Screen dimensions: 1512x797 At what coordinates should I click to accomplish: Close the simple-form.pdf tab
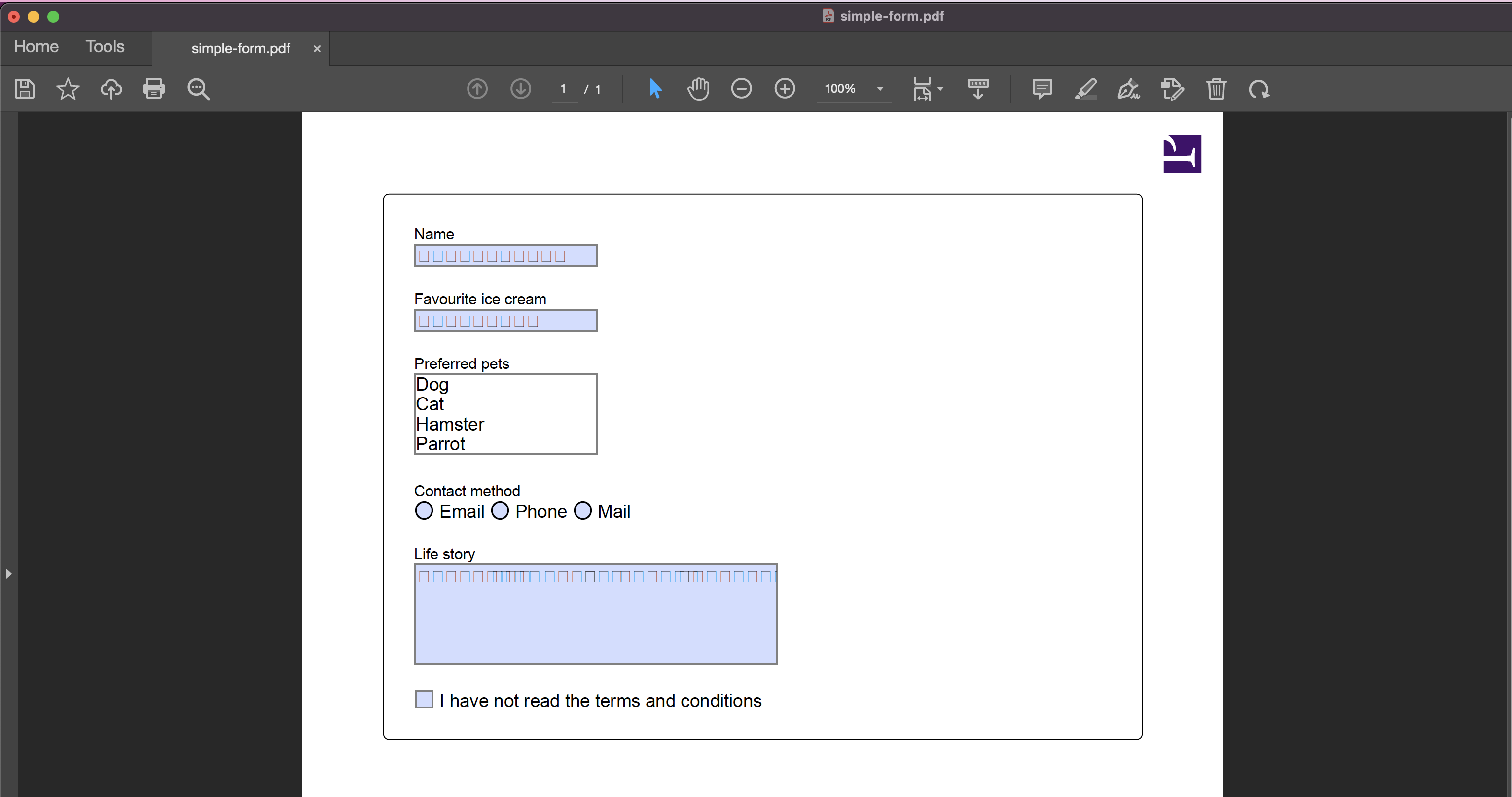coord(317,49)
